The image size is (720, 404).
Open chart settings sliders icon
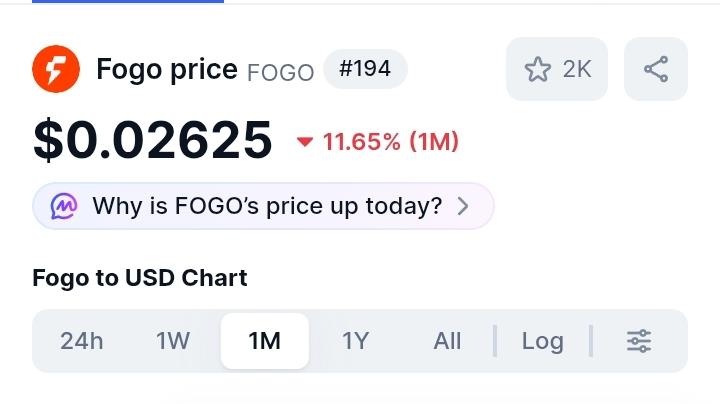coord(639,341)
